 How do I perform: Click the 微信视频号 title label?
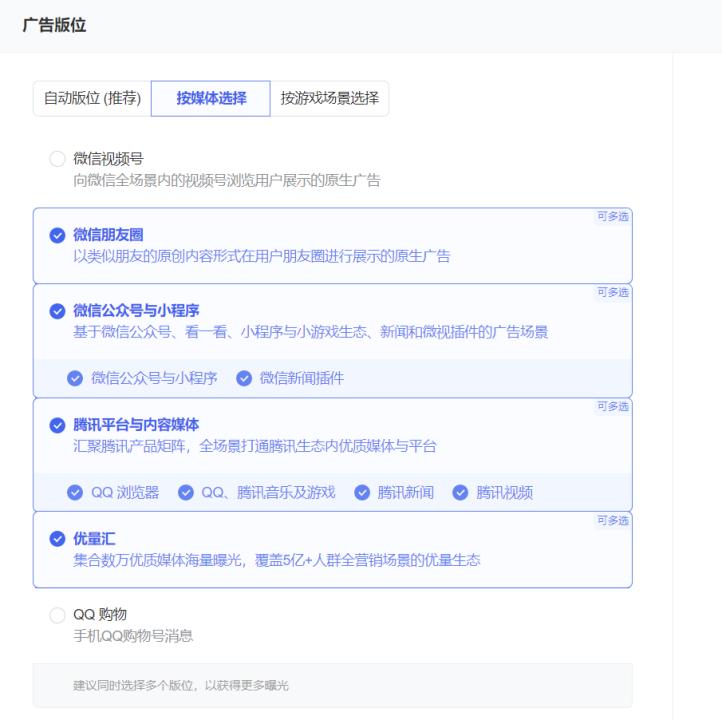[108, 159]
